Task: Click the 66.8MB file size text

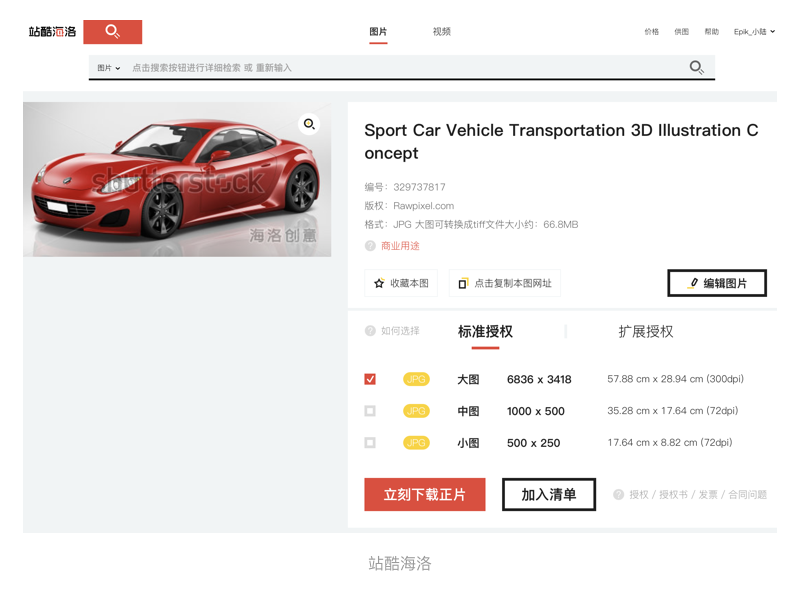Action: 561,225
